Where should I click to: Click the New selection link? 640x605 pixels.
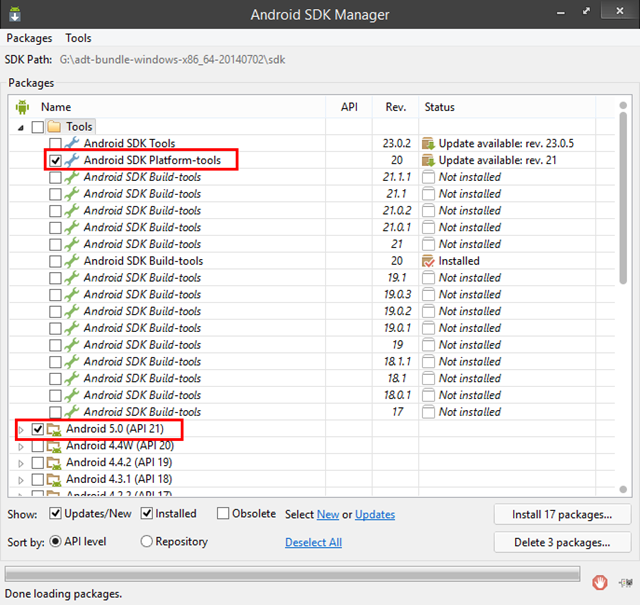328,514
